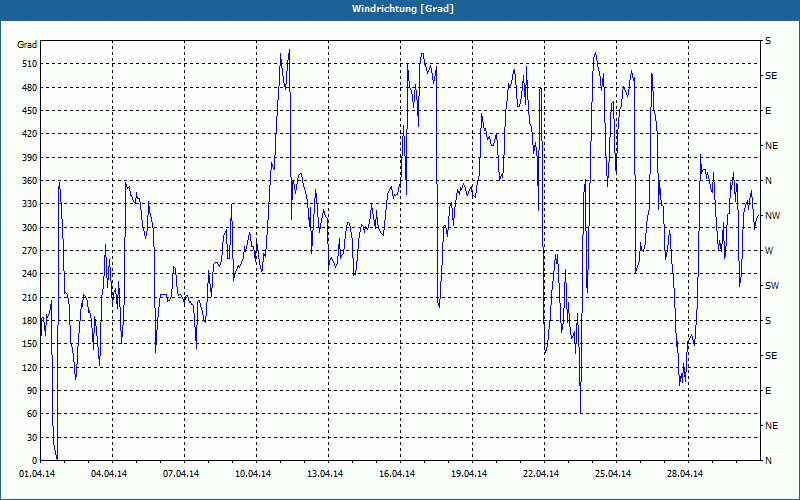Click the 300 y-axis value

click(30, 227)
